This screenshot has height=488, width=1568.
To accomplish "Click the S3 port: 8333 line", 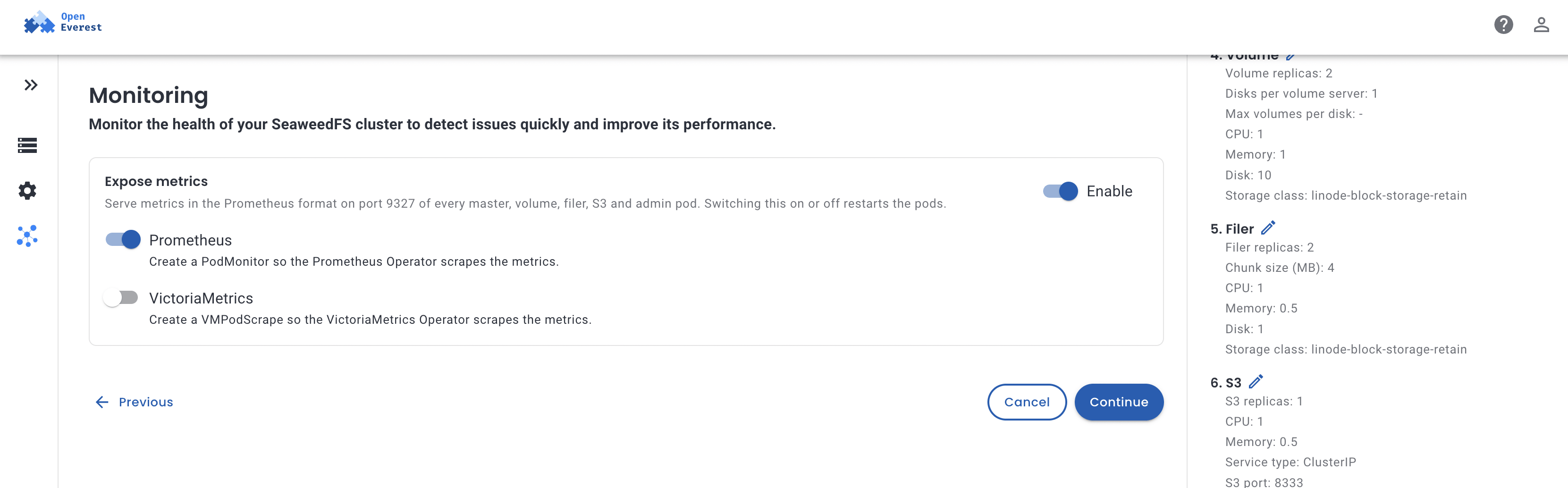I will 1264,482.
